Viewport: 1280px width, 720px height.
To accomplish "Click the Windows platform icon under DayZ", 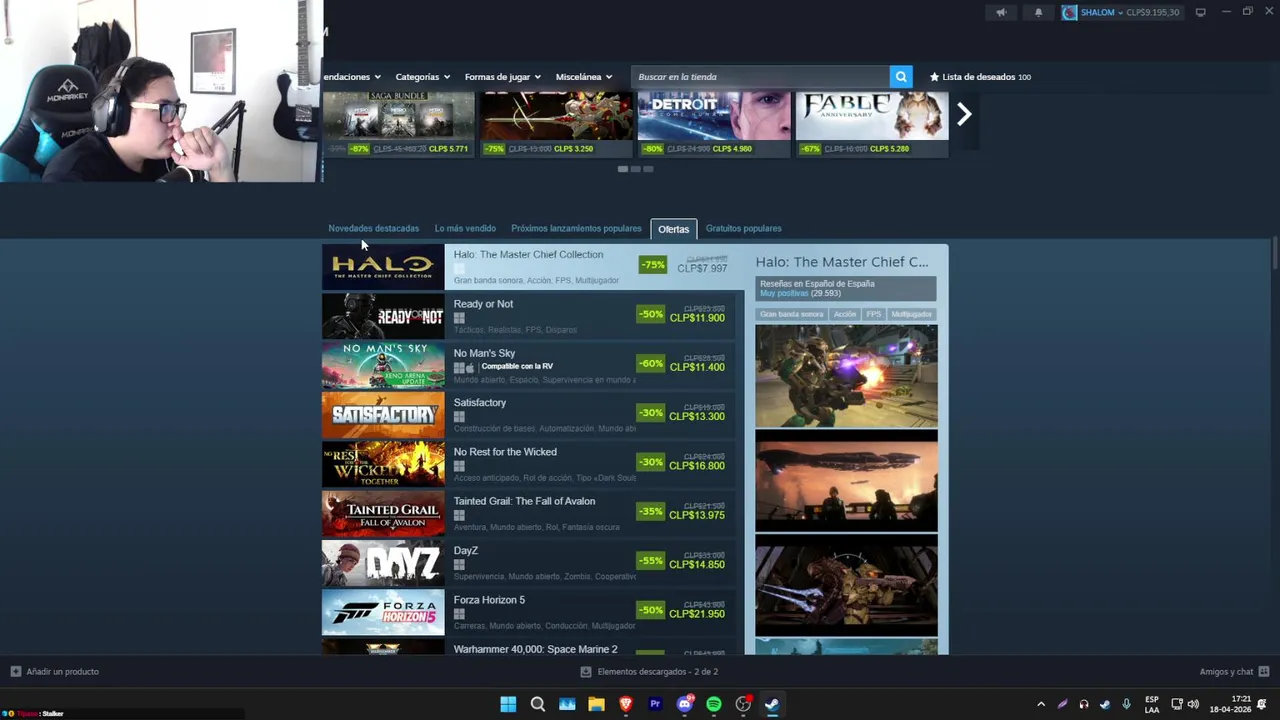I will pyautogui.click(x=459, y=565).
